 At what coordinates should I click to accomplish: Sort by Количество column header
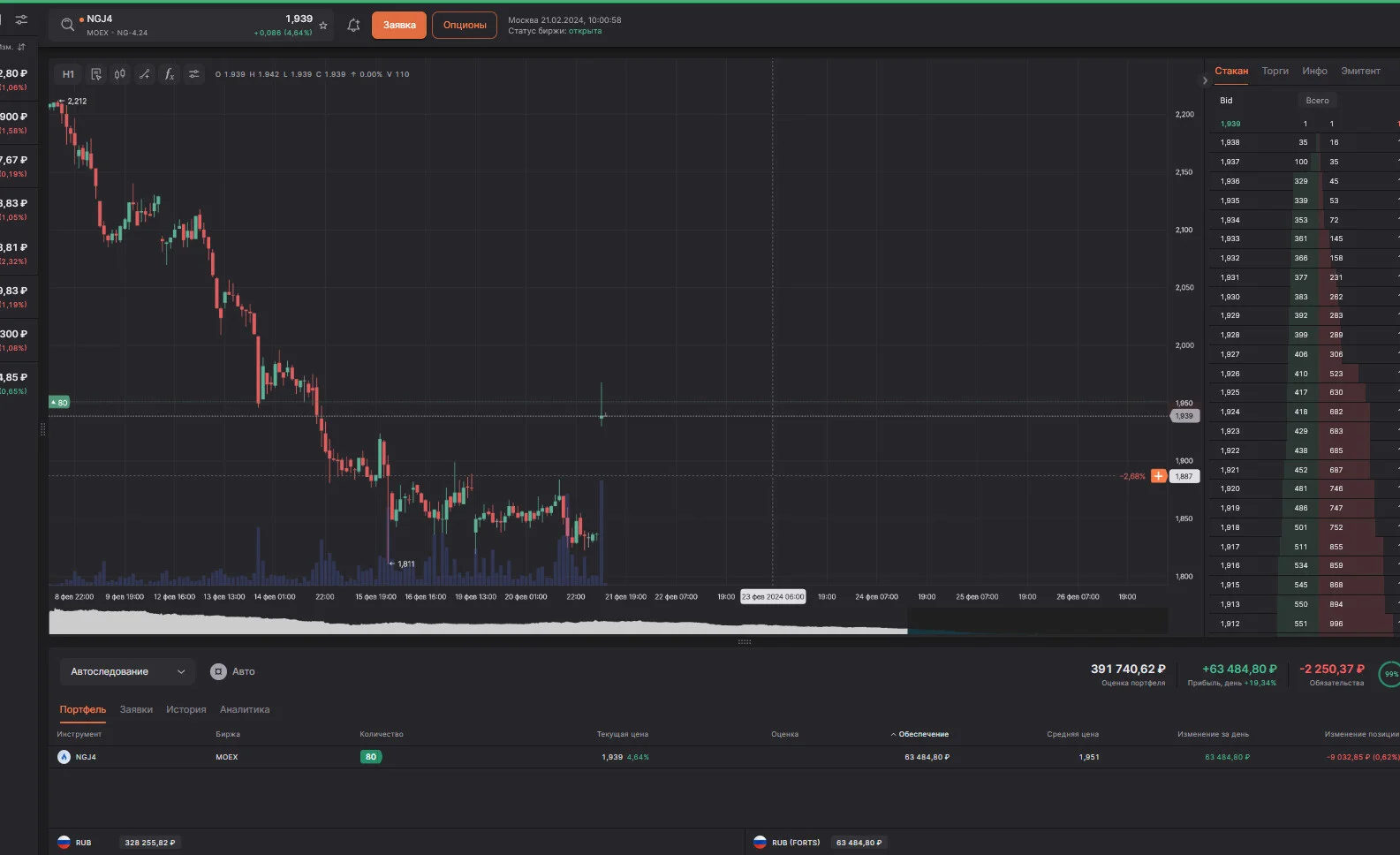382,734
